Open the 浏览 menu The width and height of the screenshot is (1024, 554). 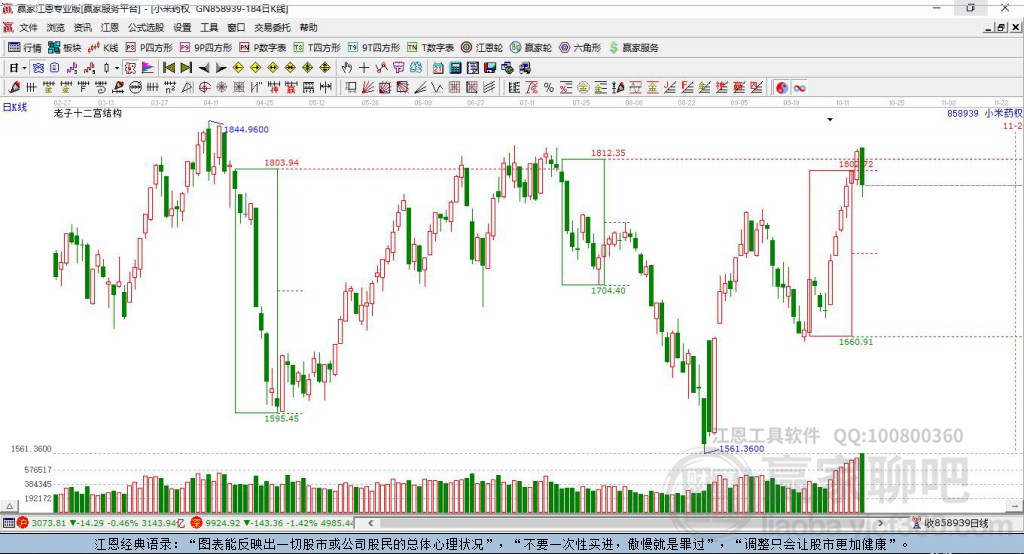click(56, 27)
